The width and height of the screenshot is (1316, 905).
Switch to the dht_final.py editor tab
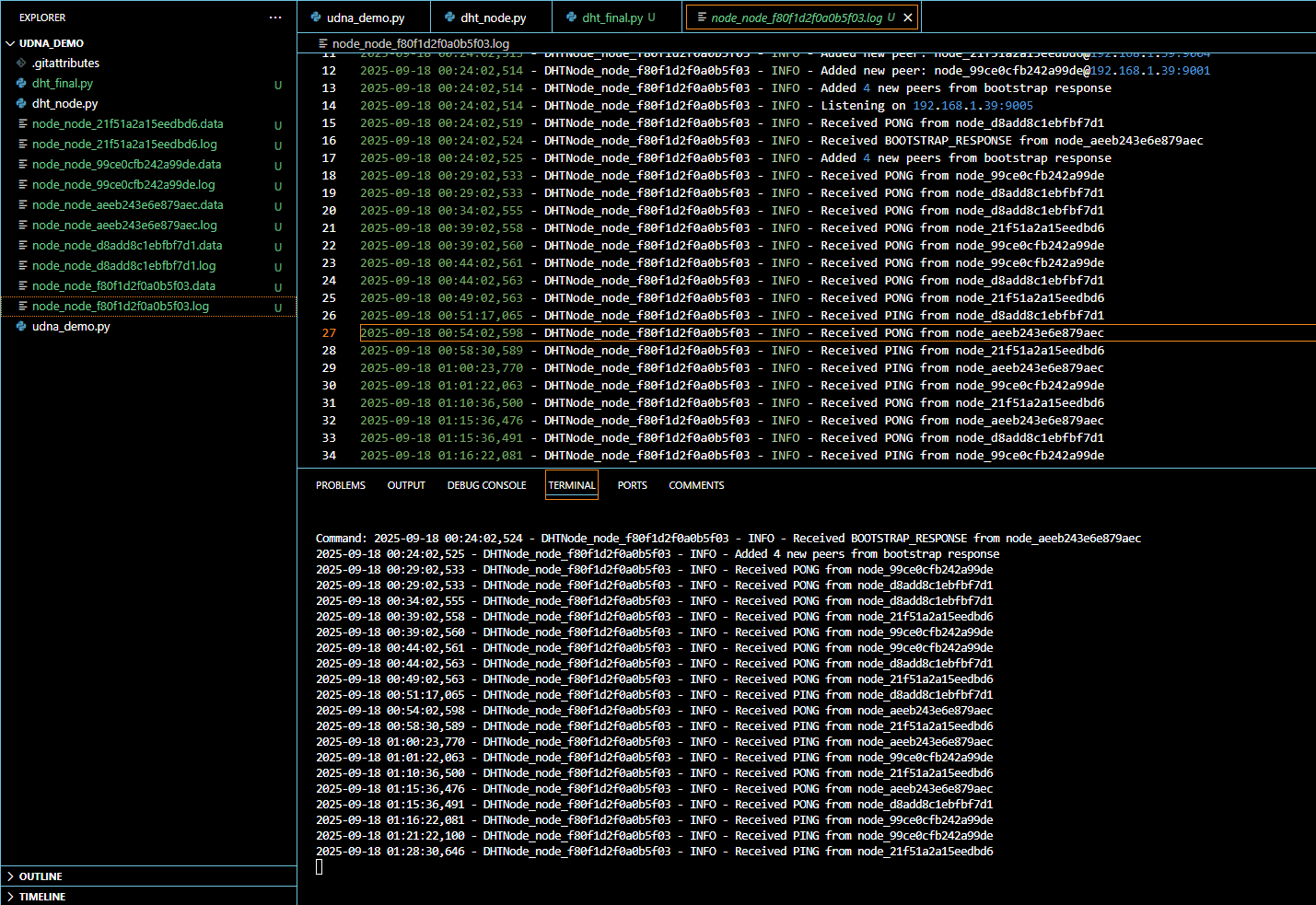(611, 17)
